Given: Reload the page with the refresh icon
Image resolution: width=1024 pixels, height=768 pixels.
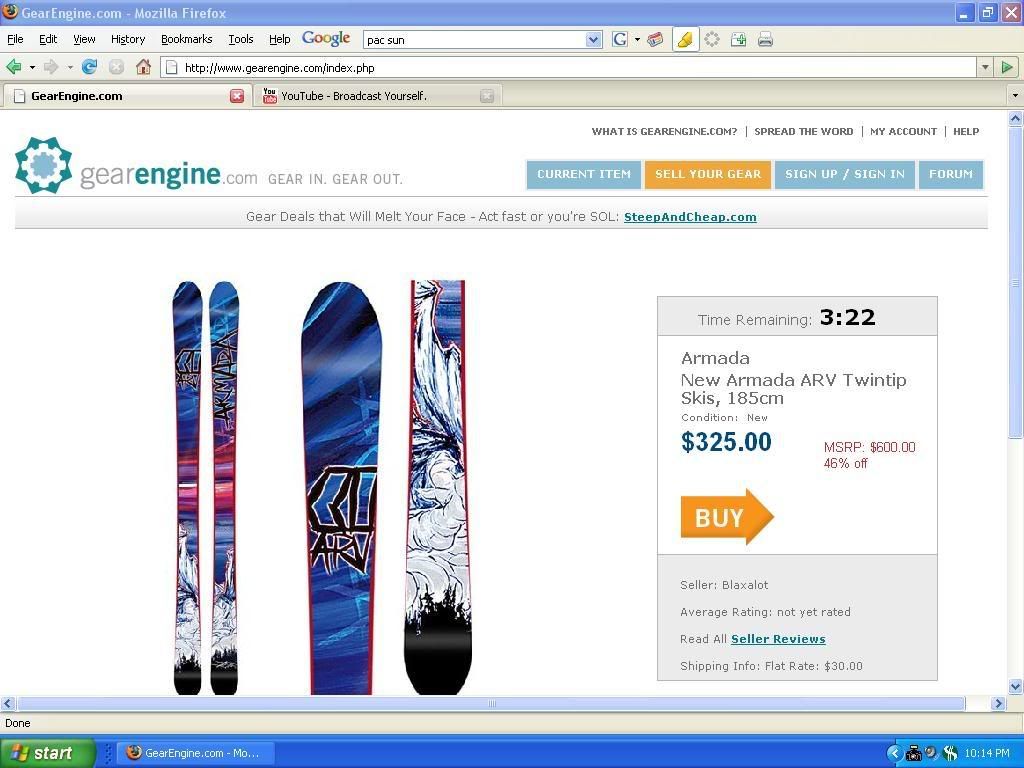Looking at the screenshot, I should (x=89, y=67).
